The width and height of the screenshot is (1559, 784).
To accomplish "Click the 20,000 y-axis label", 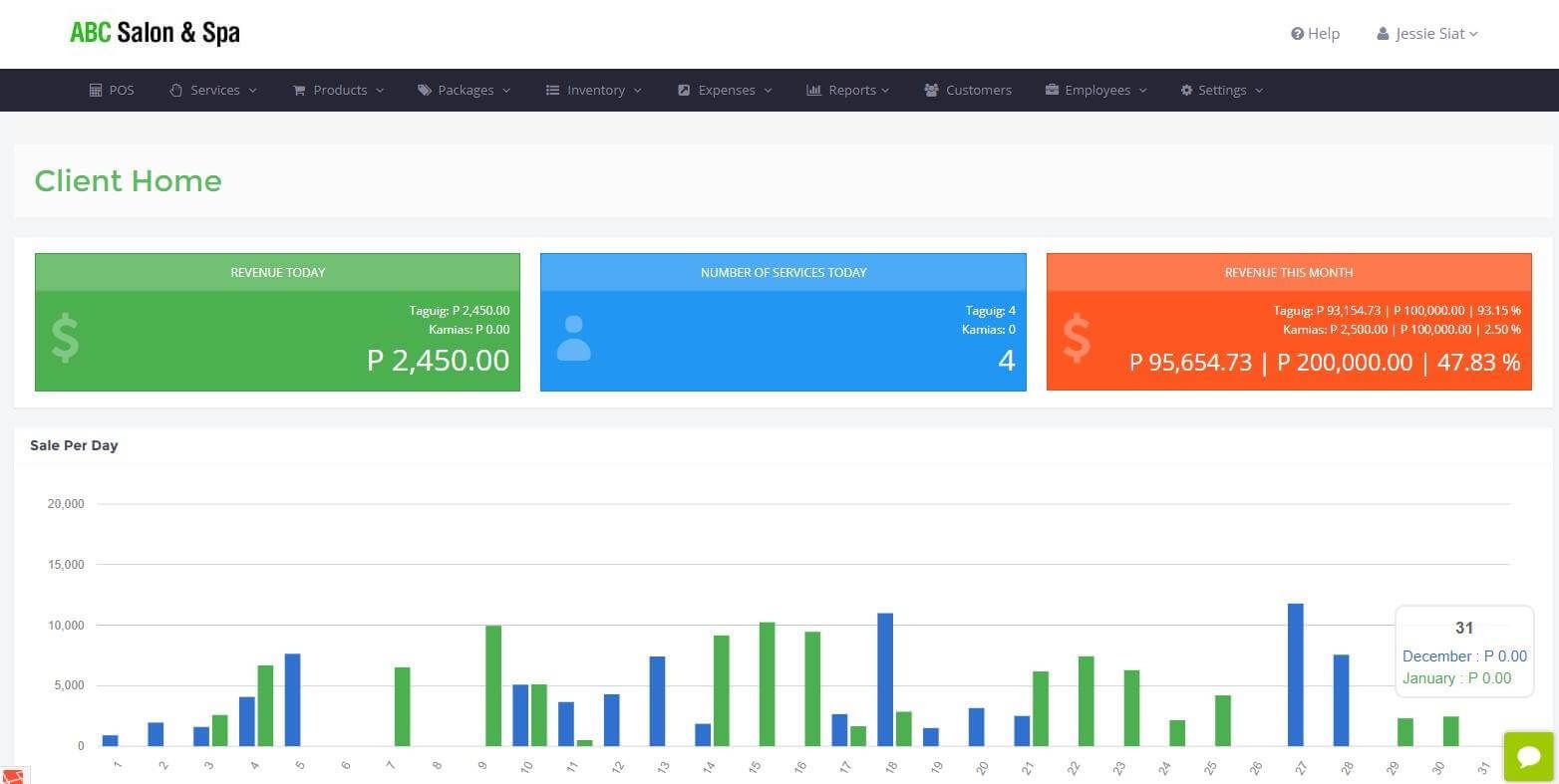I will (x=66, y=504).
